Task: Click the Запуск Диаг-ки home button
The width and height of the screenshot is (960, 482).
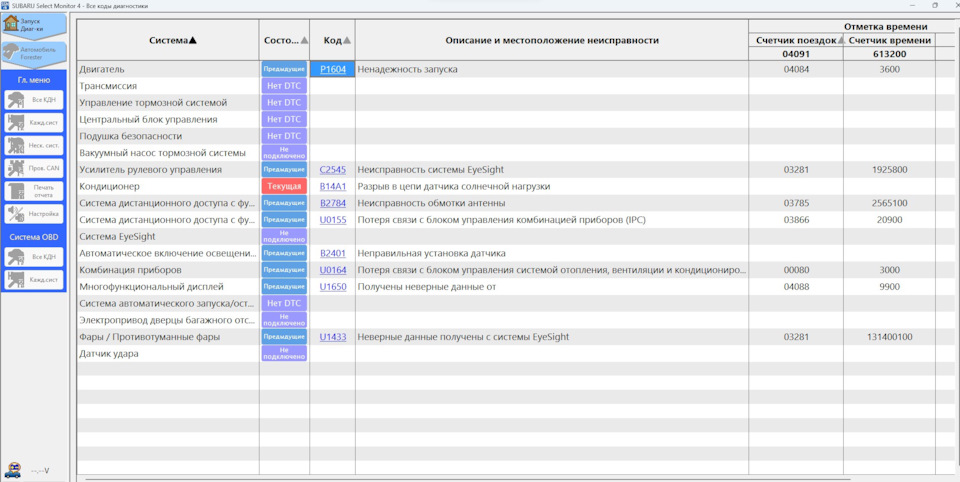Action: click(x=33, y=24)
